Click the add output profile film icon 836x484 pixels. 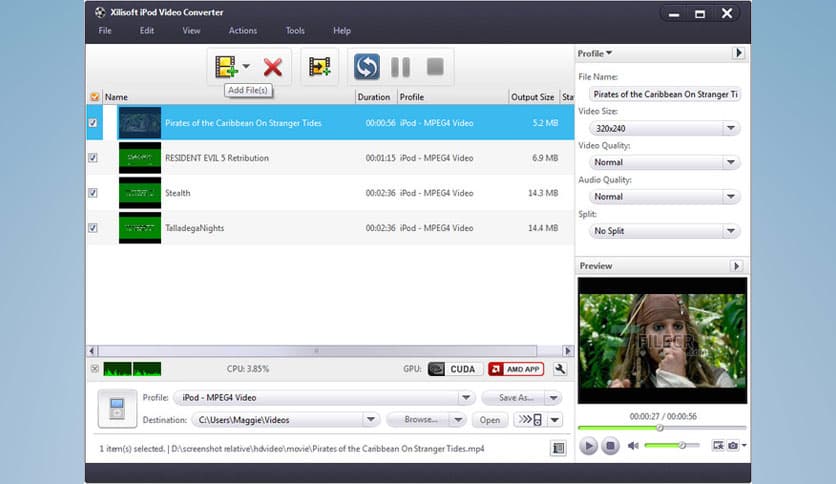(x=319, y=67)
